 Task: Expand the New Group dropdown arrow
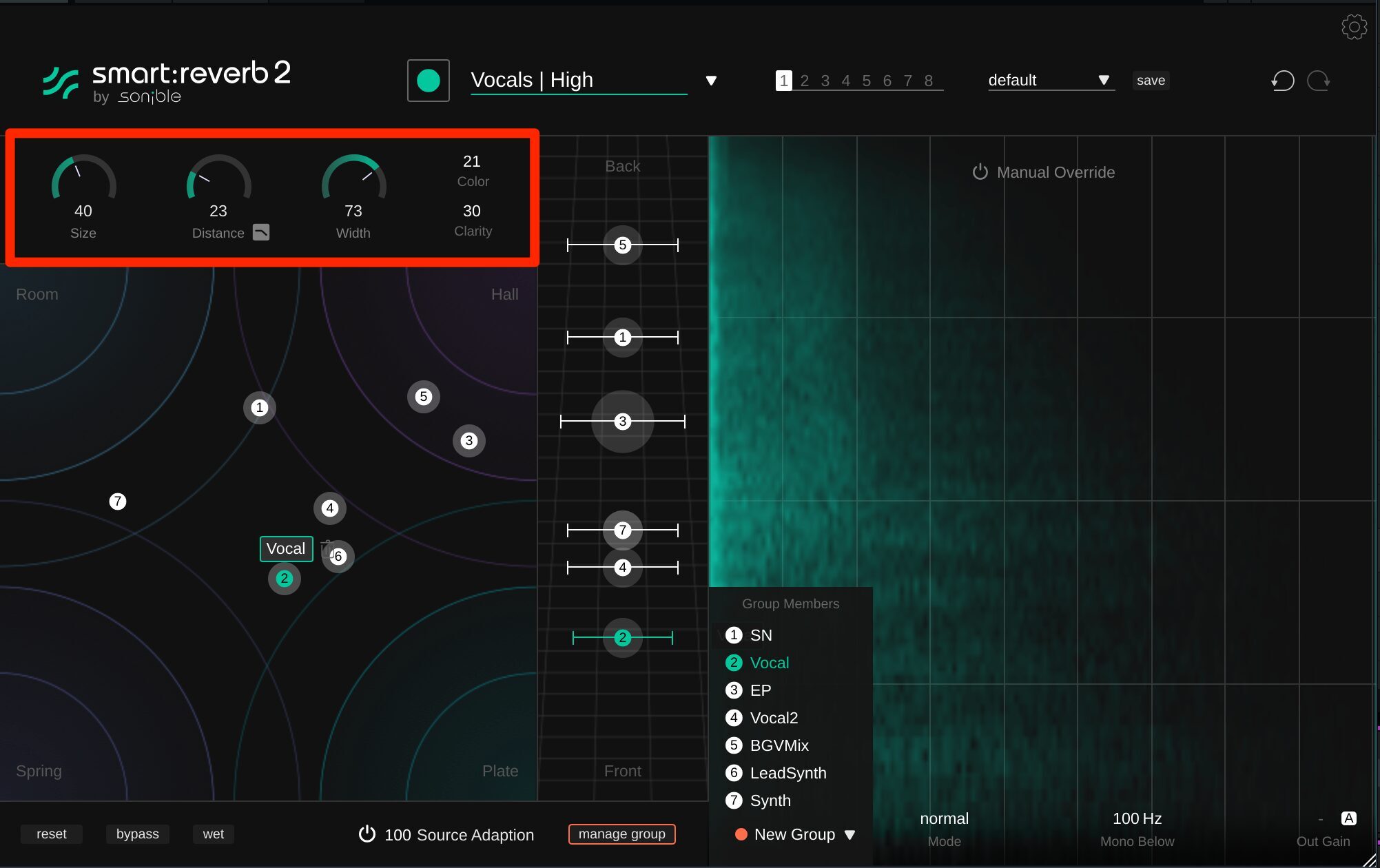click(850, 835)
